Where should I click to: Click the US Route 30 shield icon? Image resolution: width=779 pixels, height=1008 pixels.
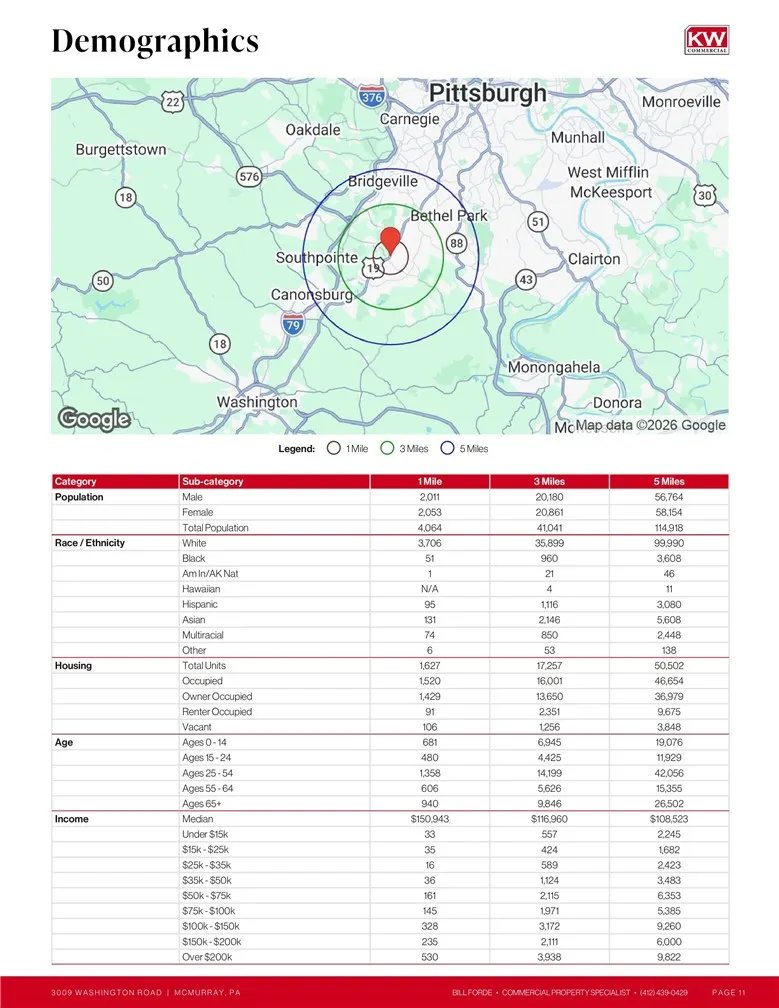pyautogui.click(x=705, y=196)
